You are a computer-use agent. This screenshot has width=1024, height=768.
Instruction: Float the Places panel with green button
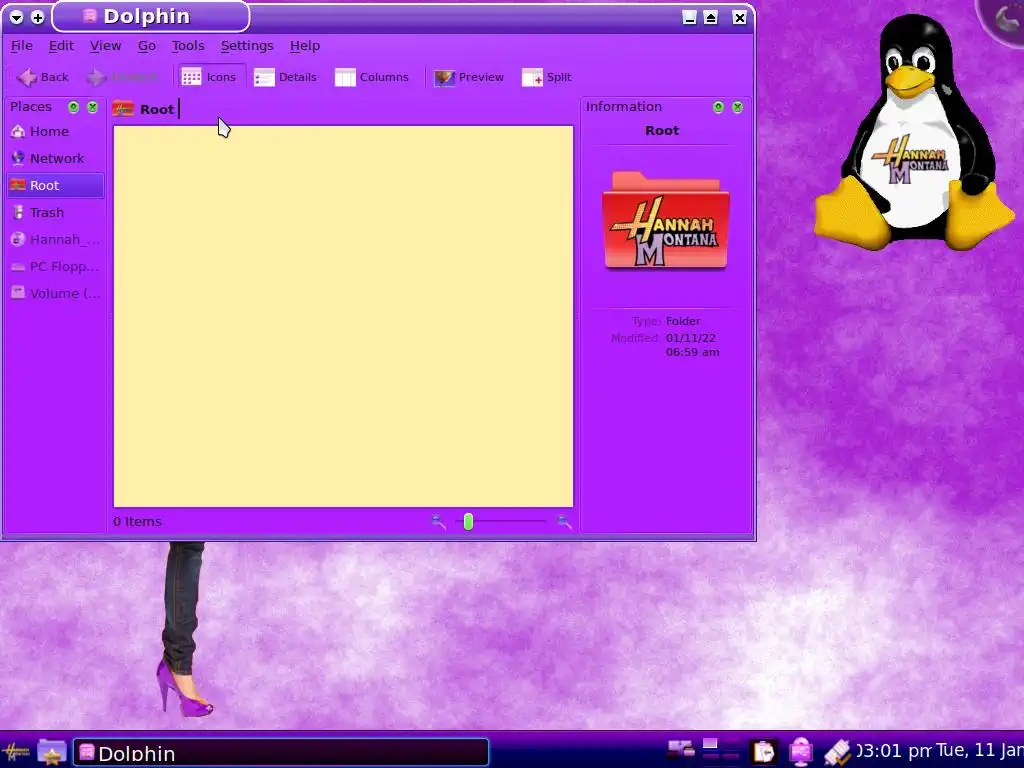coord(73,107)
